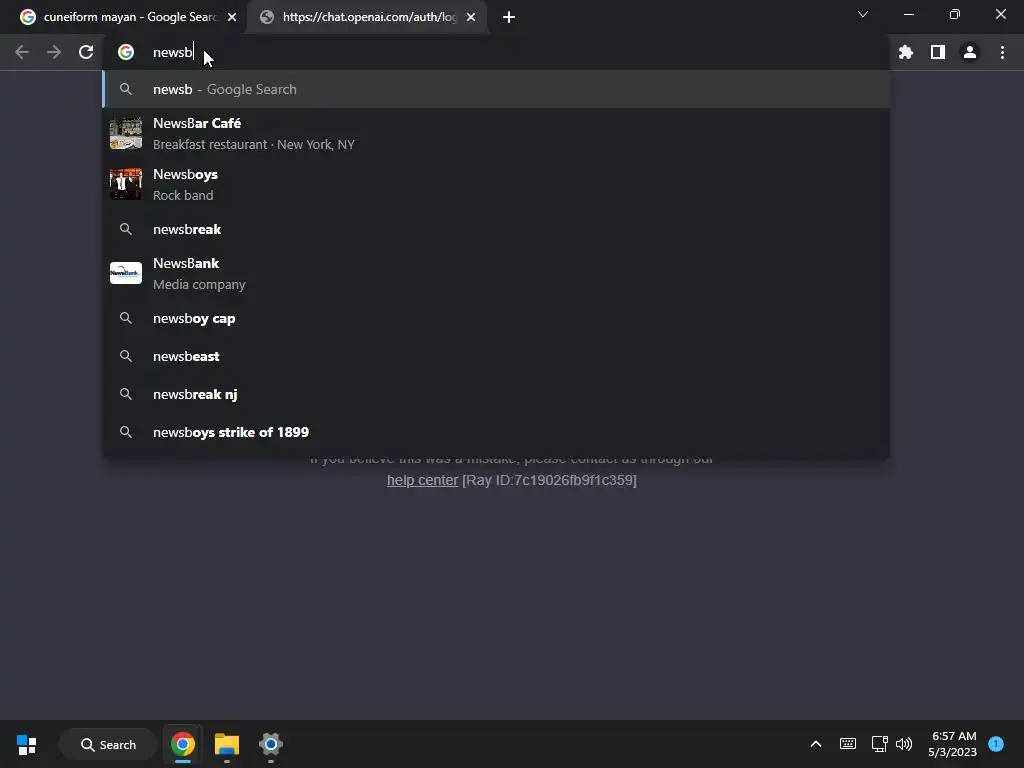Click the Google icon in address bar

click(x=126, y=52)
